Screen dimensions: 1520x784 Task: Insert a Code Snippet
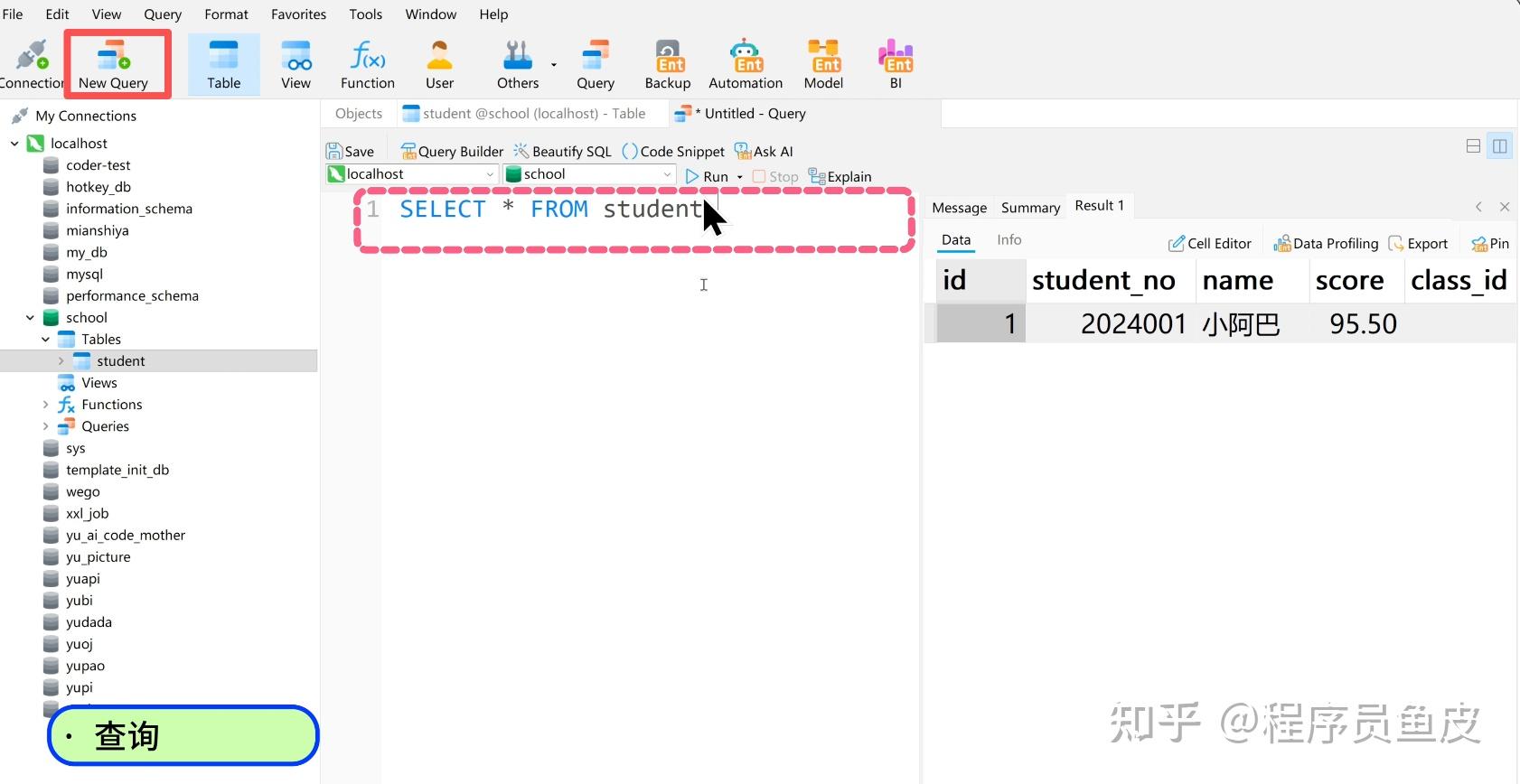click(673, 152)
